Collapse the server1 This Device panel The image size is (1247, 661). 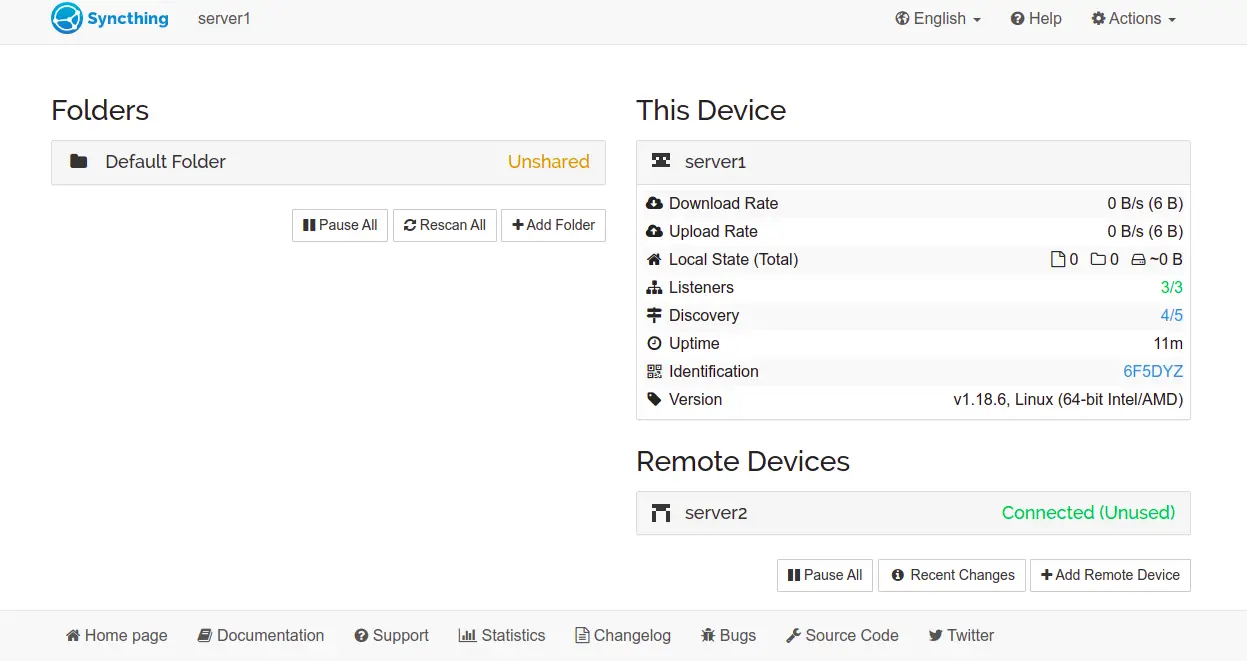pos(913,161)
